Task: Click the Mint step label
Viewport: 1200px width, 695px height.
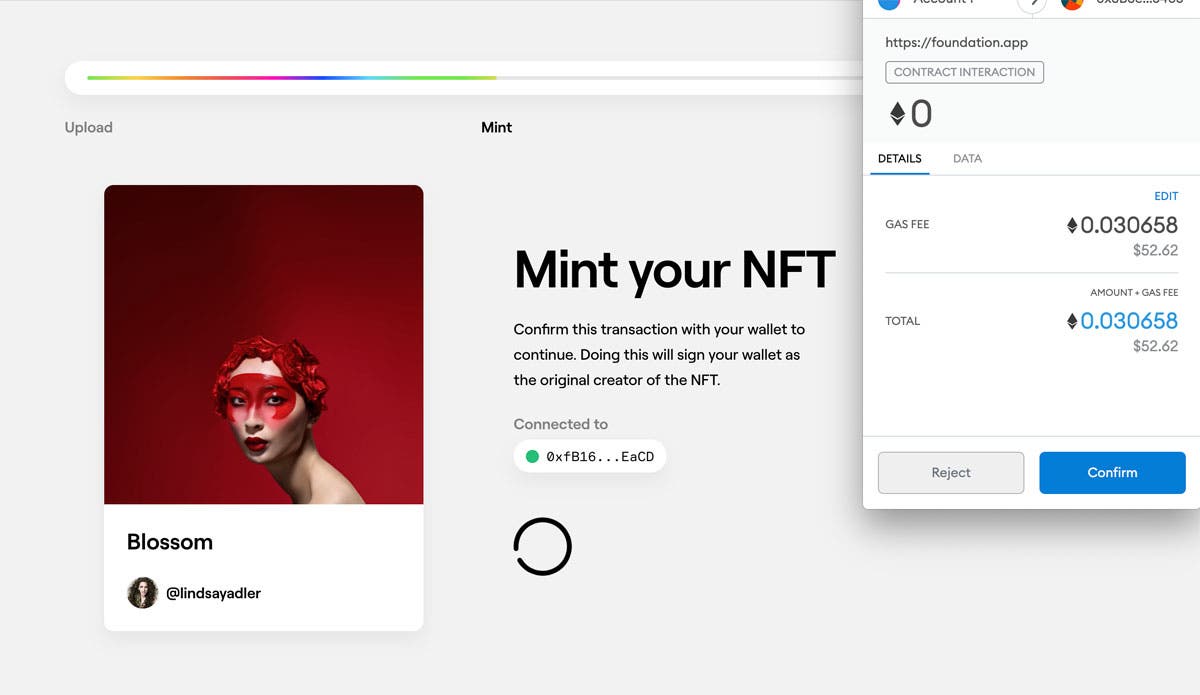Action: click(x=497, y=128)
